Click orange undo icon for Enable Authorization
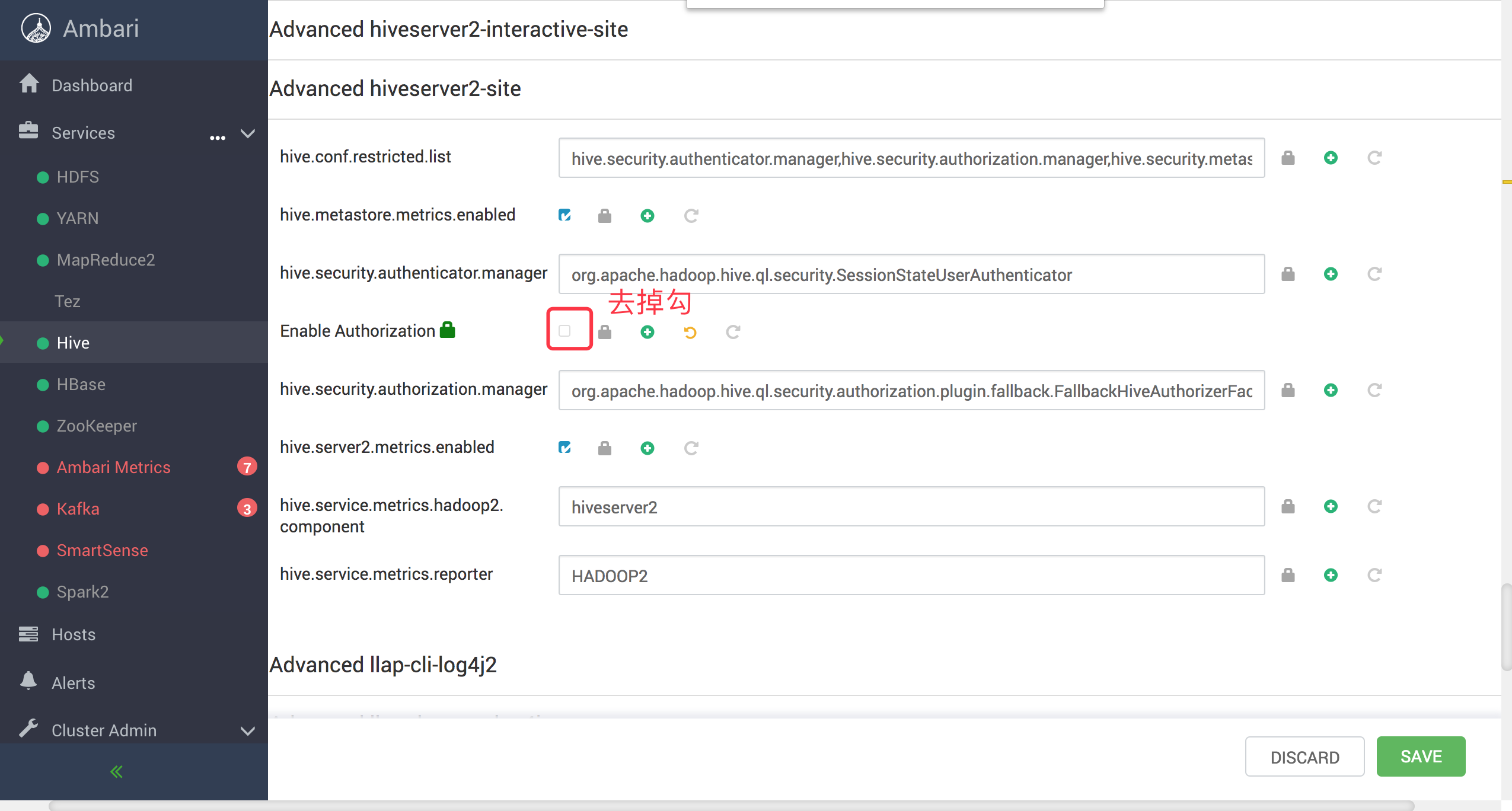This screenshot has width=1512, height=811. tap(690, 332)
